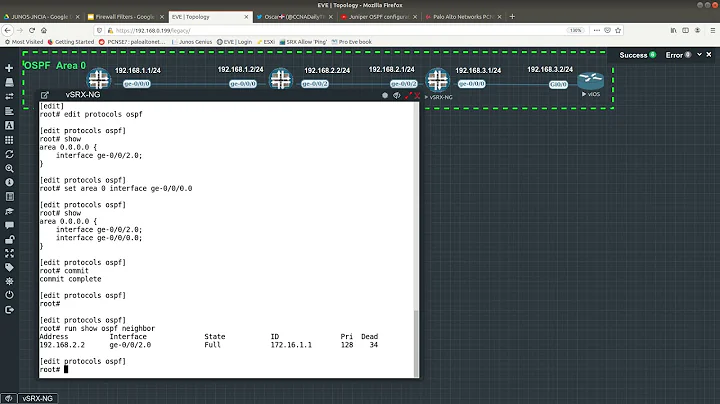This screenshot has width=720, height=404.
Task: Switch to JUNOS-JNCIA Google tab
Action: (x=42, y=17)
